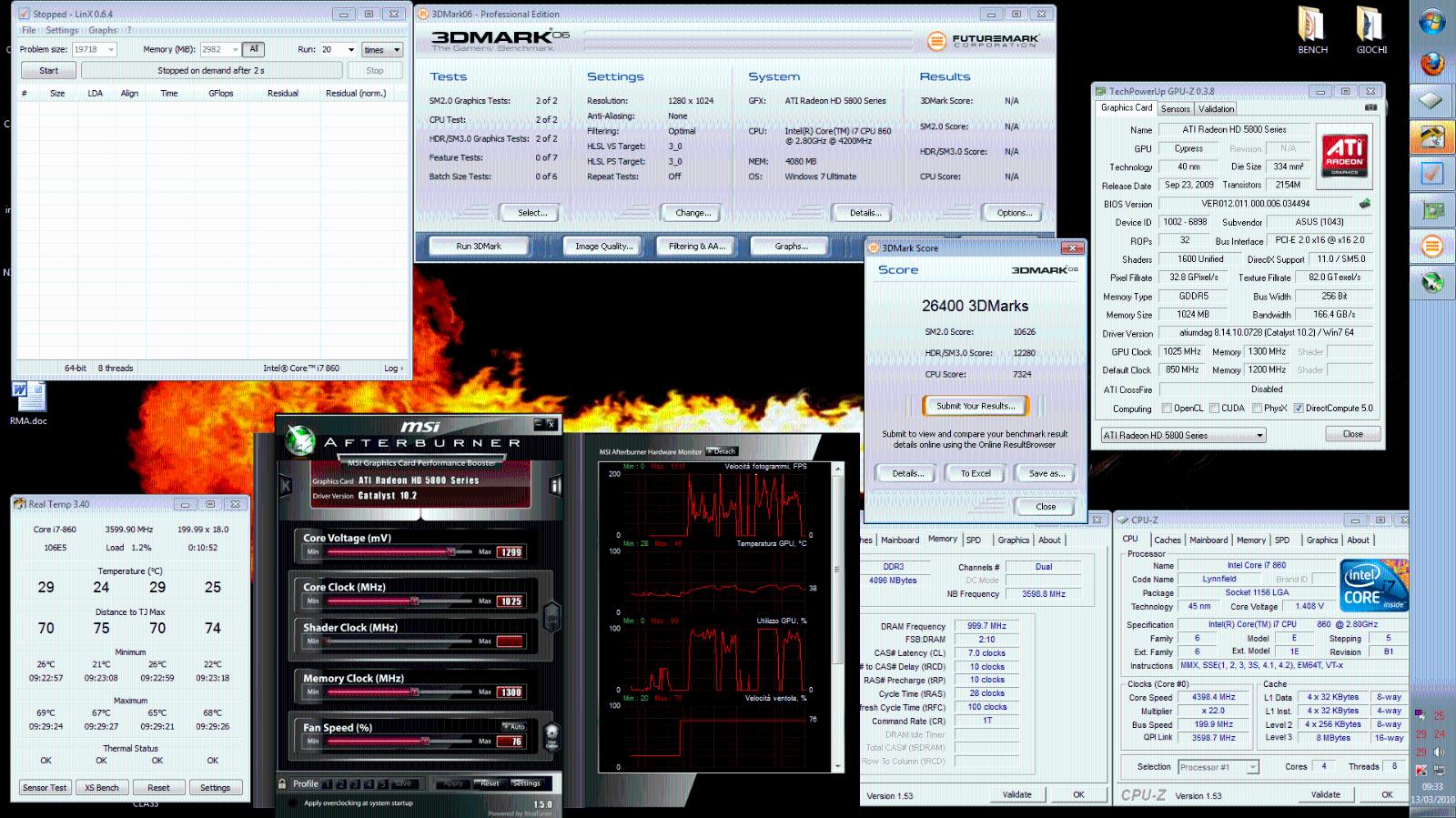Select Afterburner profile slot 1

click(x=329, y=783)
